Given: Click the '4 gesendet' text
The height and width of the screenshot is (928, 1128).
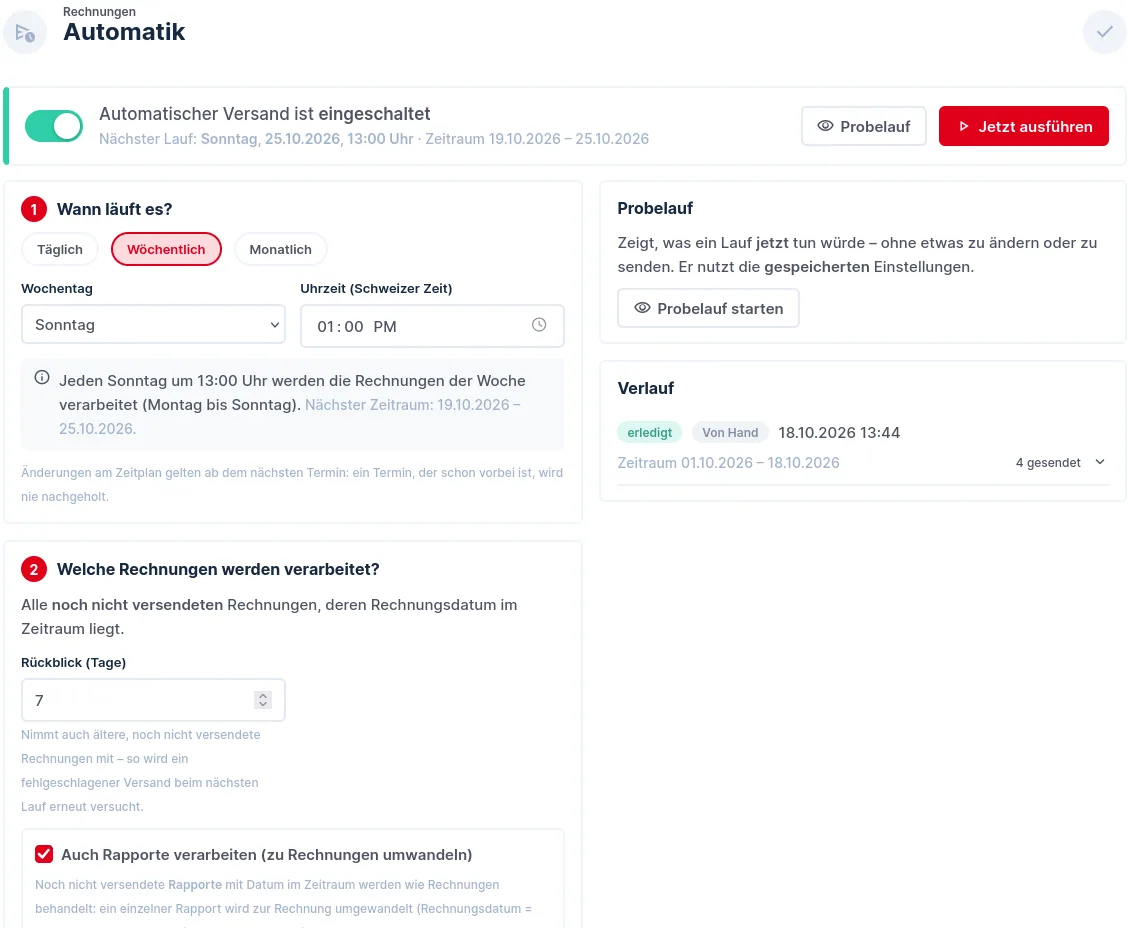Looking at the screenshot, I should 1048,463.
